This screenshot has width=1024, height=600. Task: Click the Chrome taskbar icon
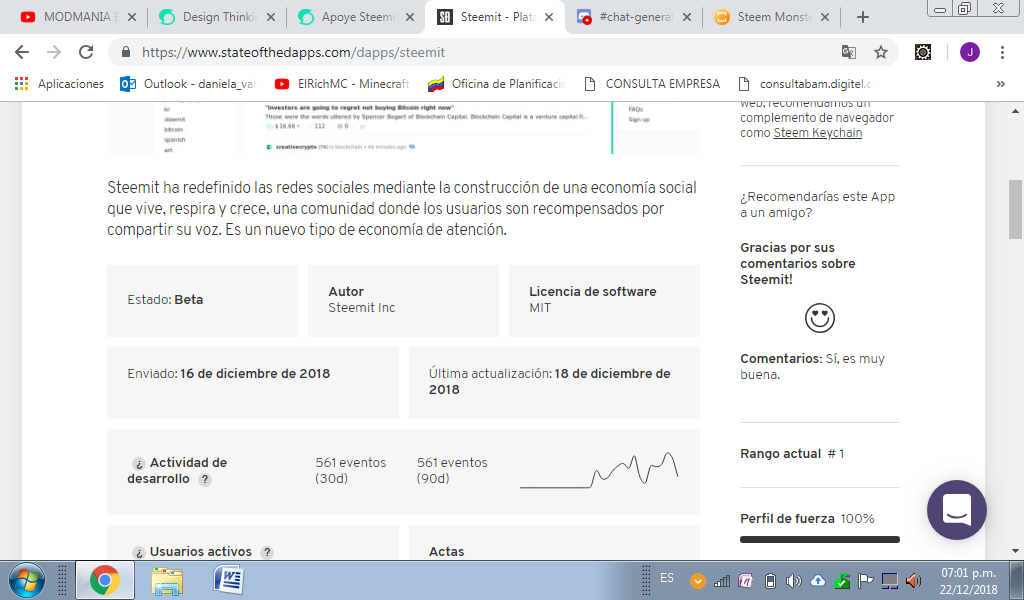(x=105, y=580)
